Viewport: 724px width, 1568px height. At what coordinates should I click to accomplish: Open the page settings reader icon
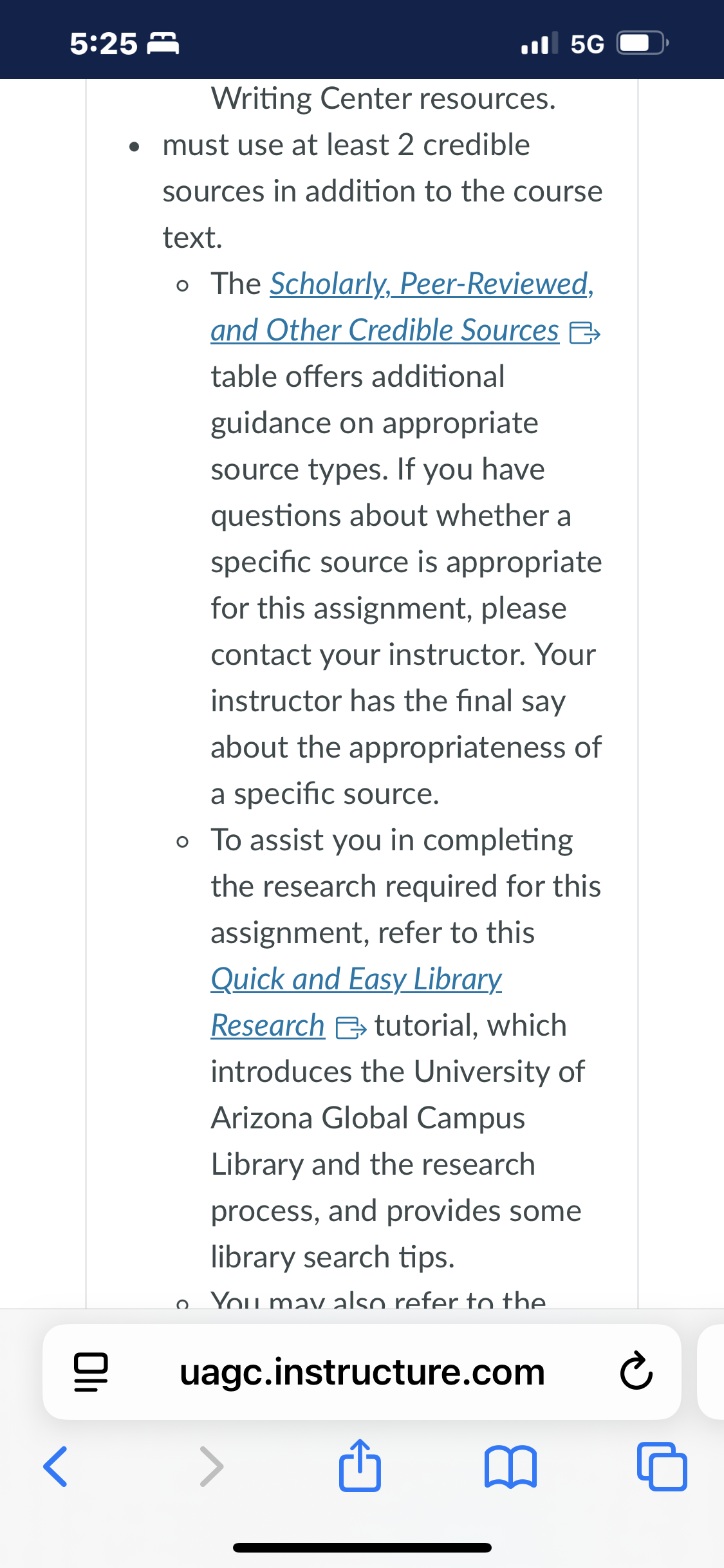point(90,1372)
